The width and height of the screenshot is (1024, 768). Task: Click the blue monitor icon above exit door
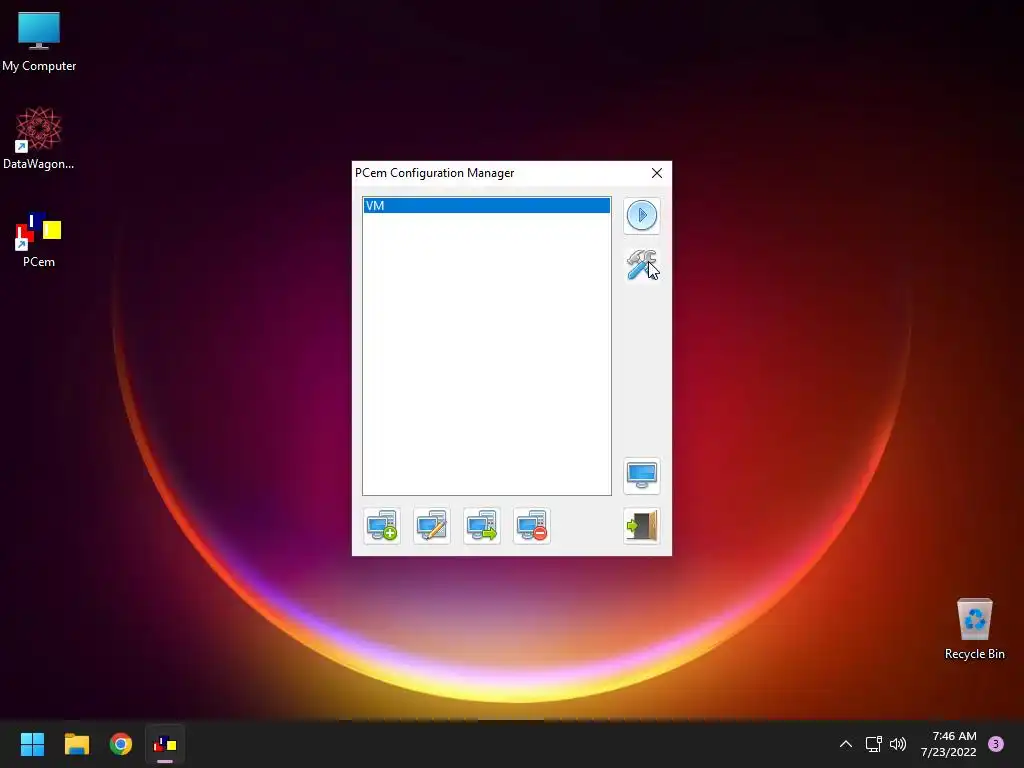[641, 475]
